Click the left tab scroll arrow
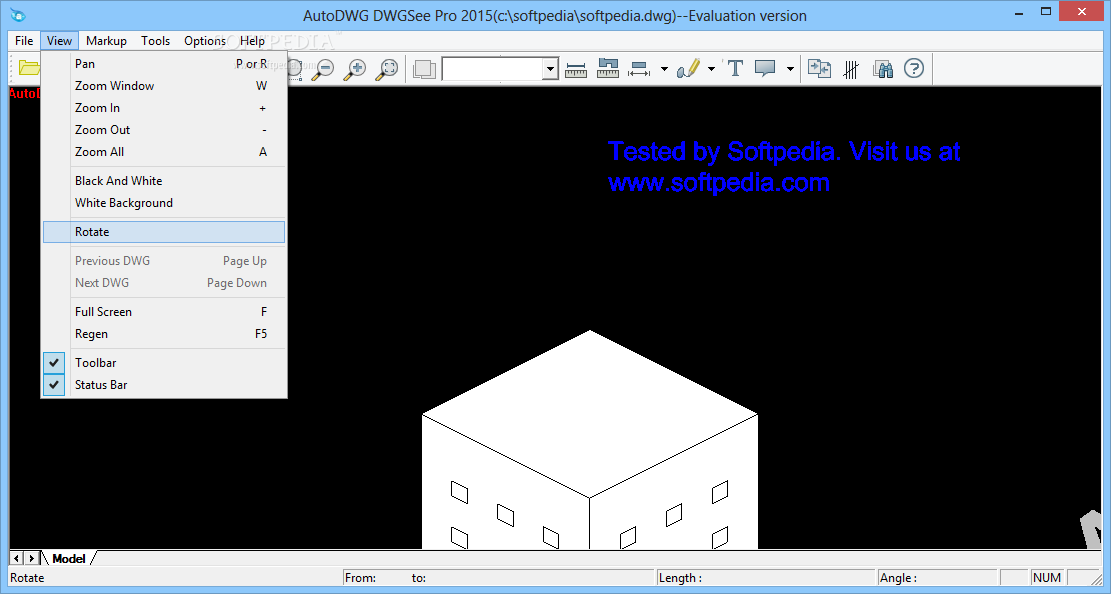1111x594 pixels. coord(16,559)
